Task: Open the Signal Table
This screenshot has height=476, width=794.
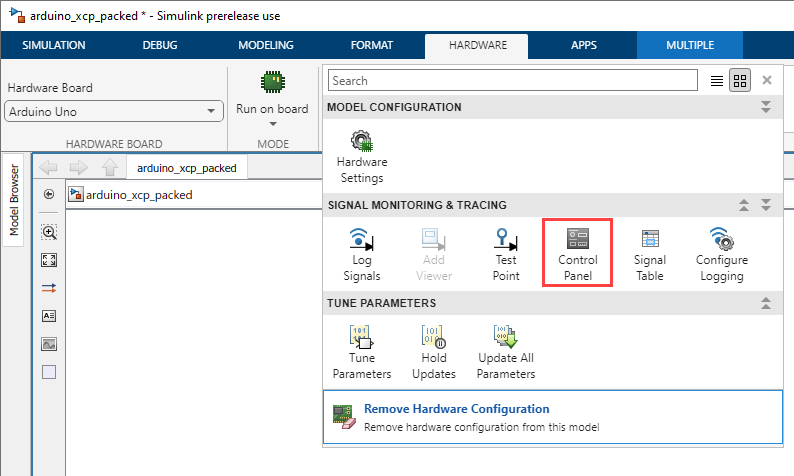Action: point(650,254)
